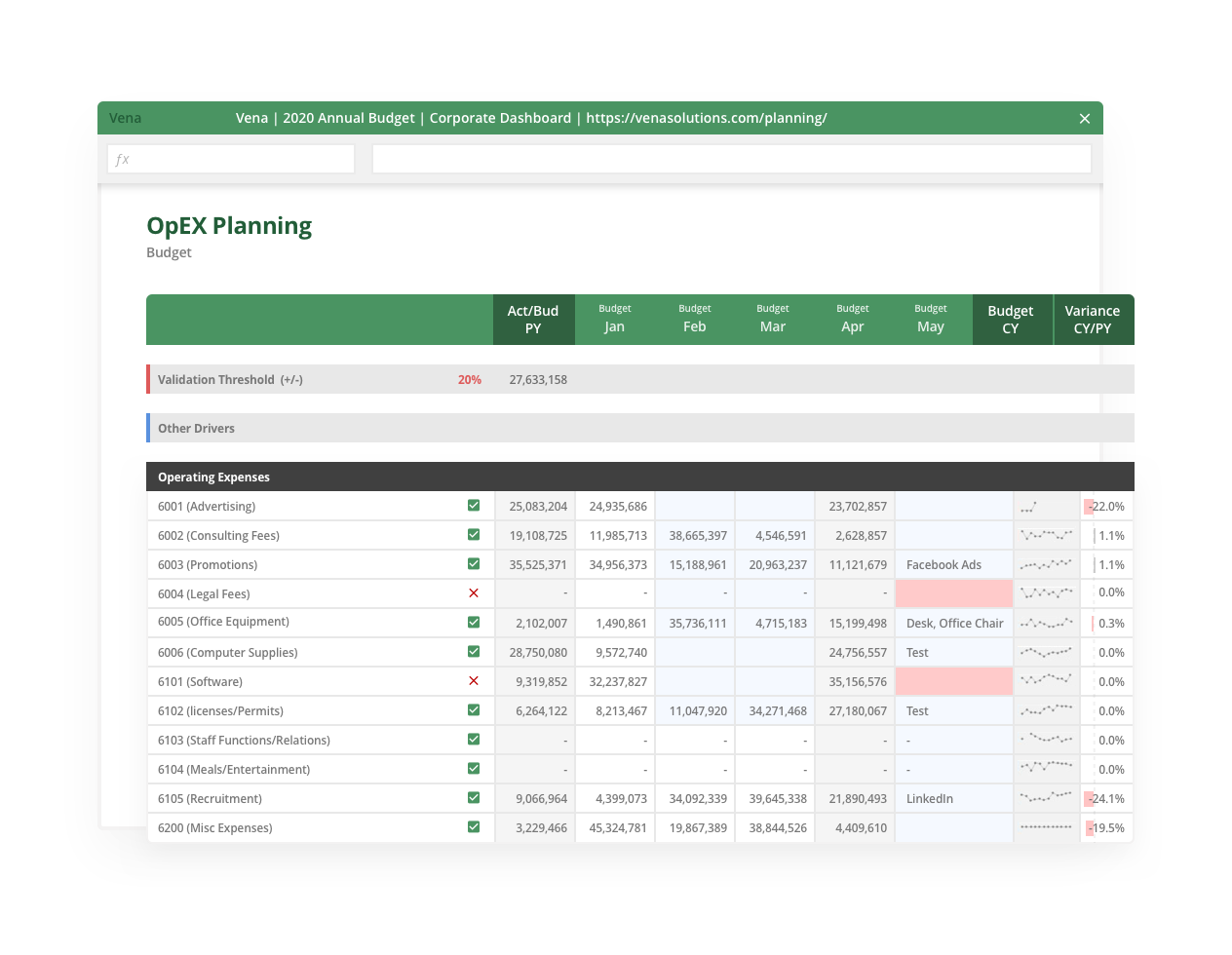Click the sparkline beside 6105 Recruitment

coord(1045,798)
